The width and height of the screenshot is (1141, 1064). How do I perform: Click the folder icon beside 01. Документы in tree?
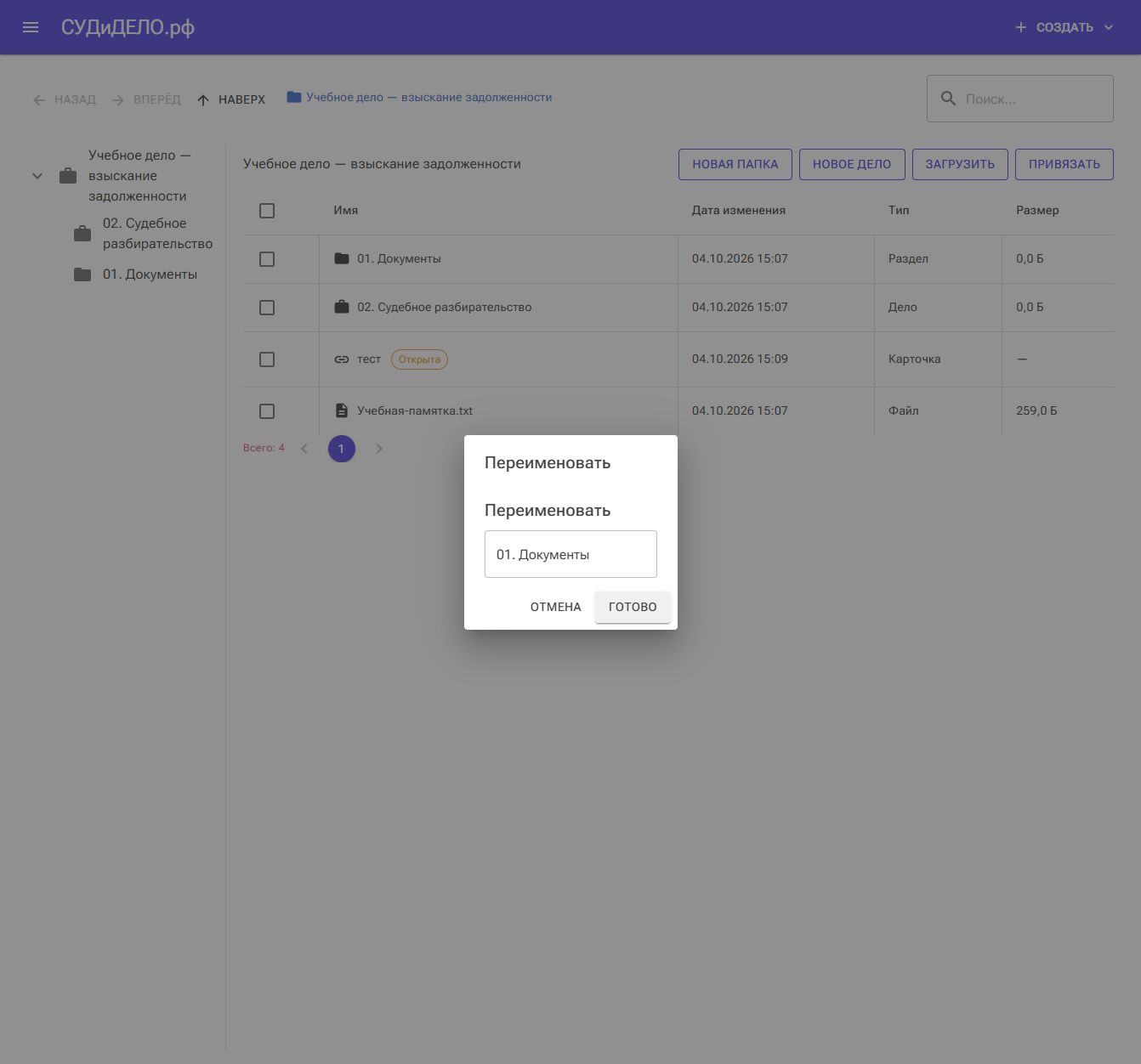[x=82, y=274]
